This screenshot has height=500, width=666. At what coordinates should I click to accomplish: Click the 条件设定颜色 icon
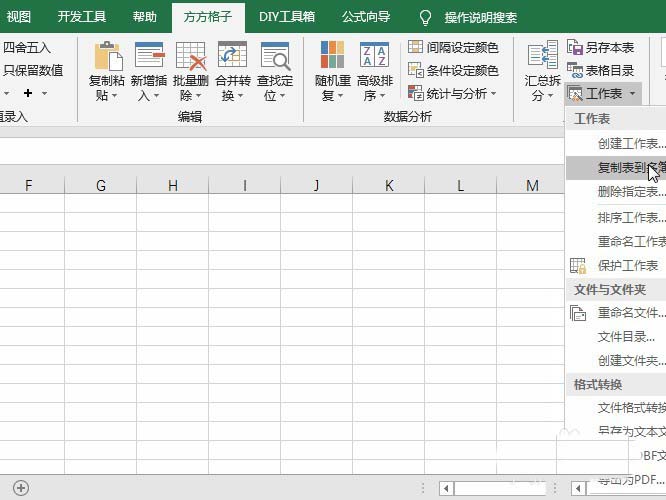[x=415, y=70]
